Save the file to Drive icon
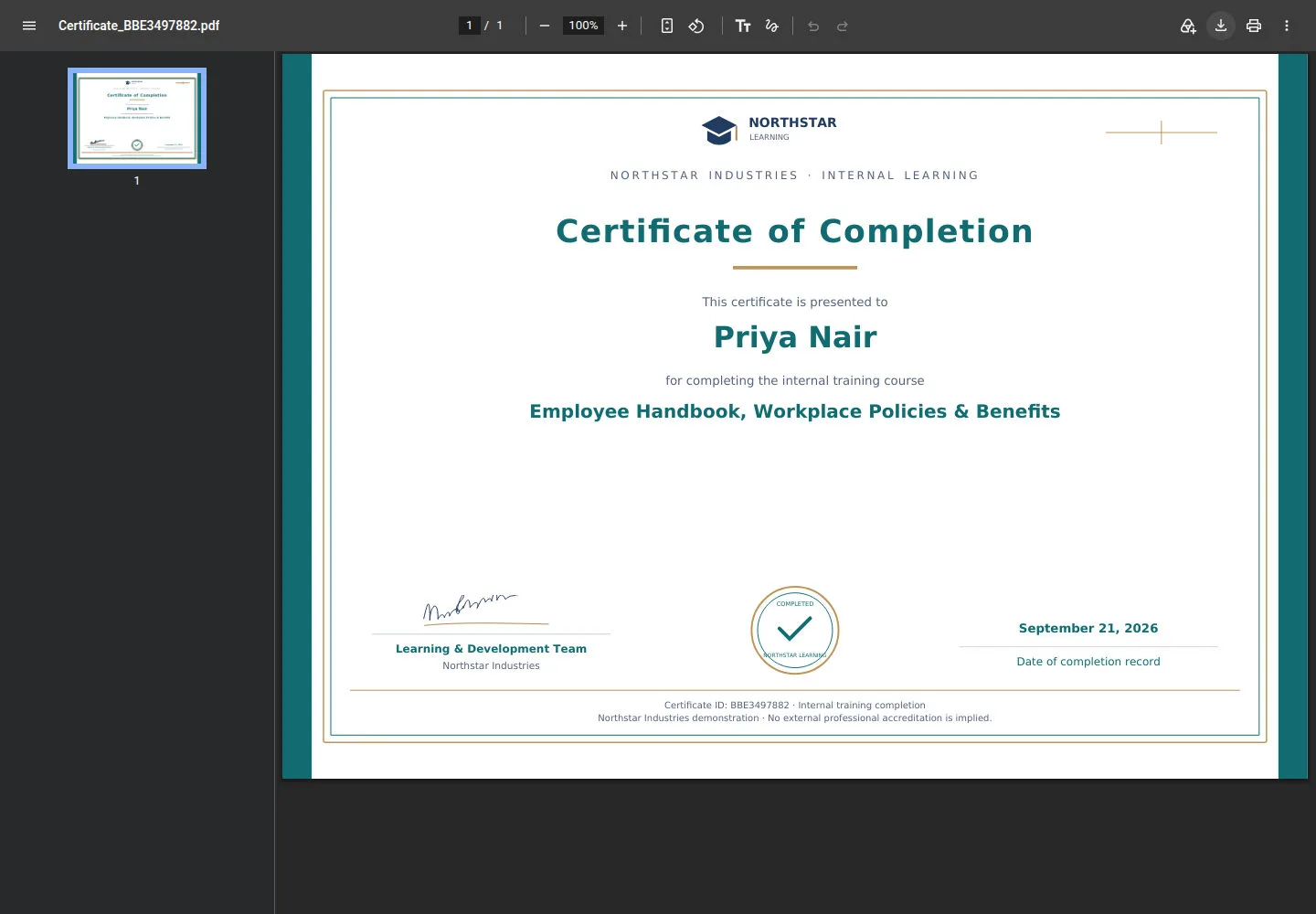 coord(1188,26)
